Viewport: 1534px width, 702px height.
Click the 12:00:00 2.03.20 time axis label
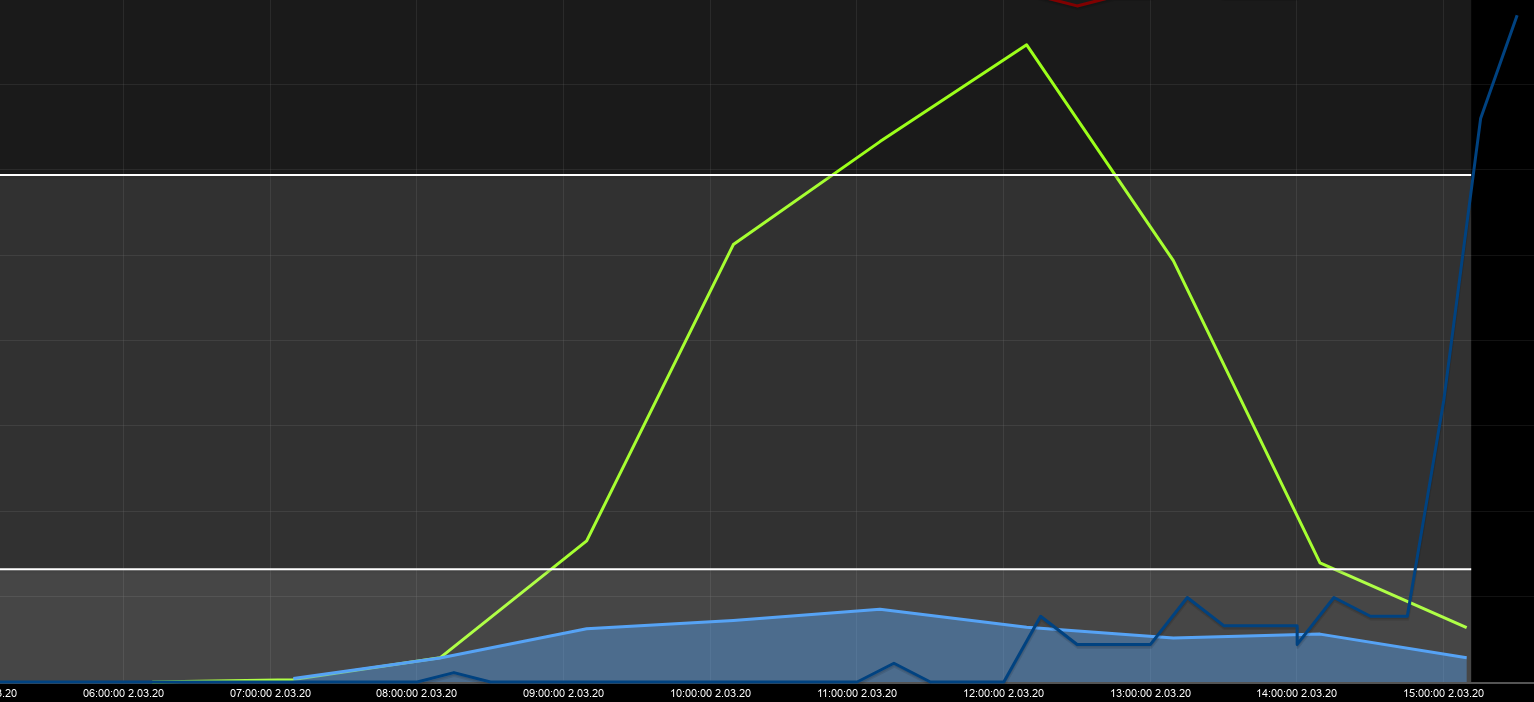tap(1003, 693)
